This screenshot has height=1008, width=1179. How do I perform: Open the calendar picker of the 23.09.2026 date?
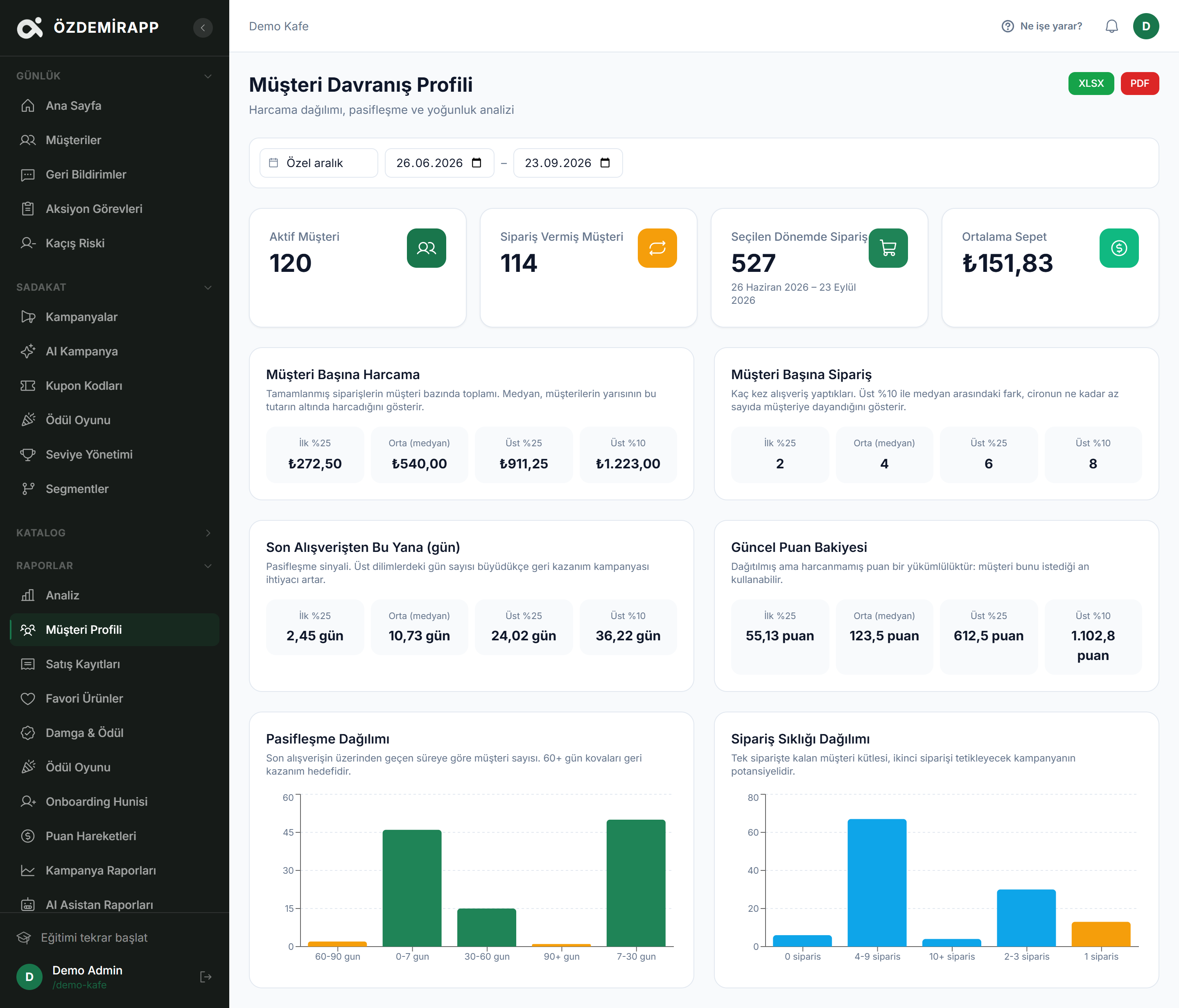605,163
